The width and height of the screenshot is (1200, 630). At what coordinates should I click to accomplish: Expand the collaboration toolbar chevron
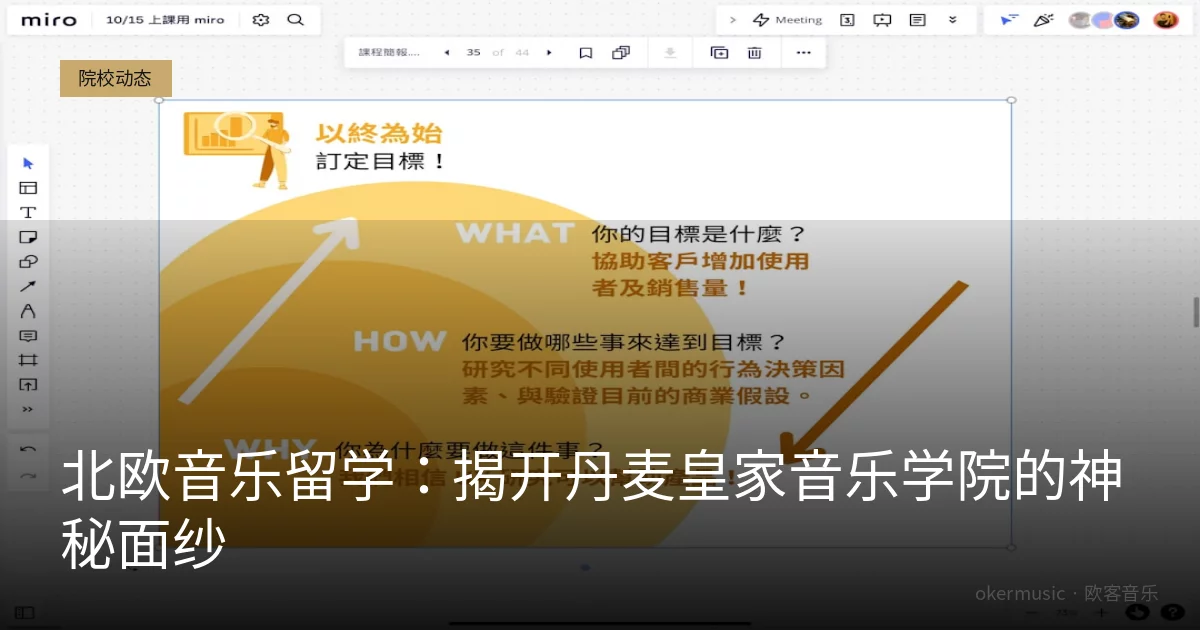coord(732,20)
